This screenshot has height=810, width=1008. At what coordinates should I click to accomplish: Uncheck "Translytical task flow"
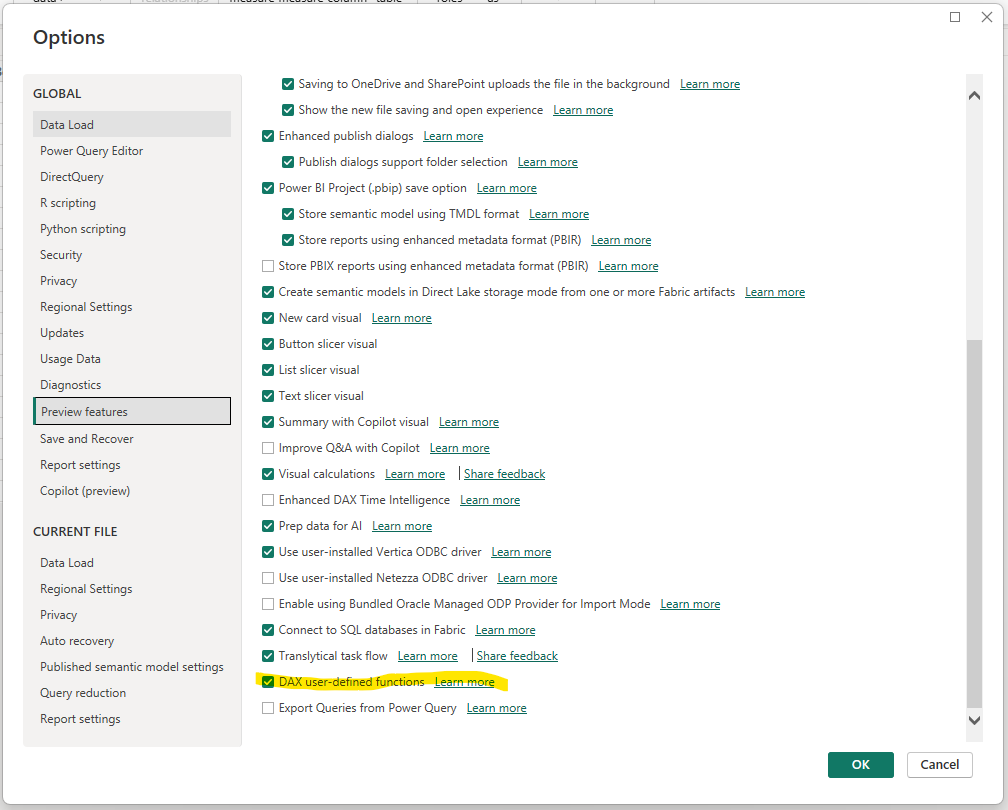click(x=268, y=655)
